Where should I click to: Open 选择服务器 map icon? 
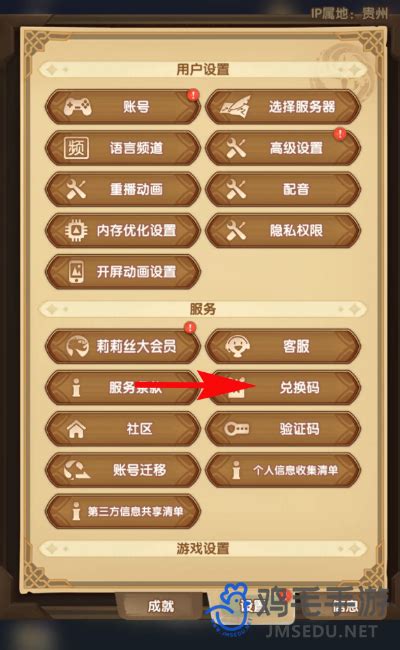pos(235,107)
